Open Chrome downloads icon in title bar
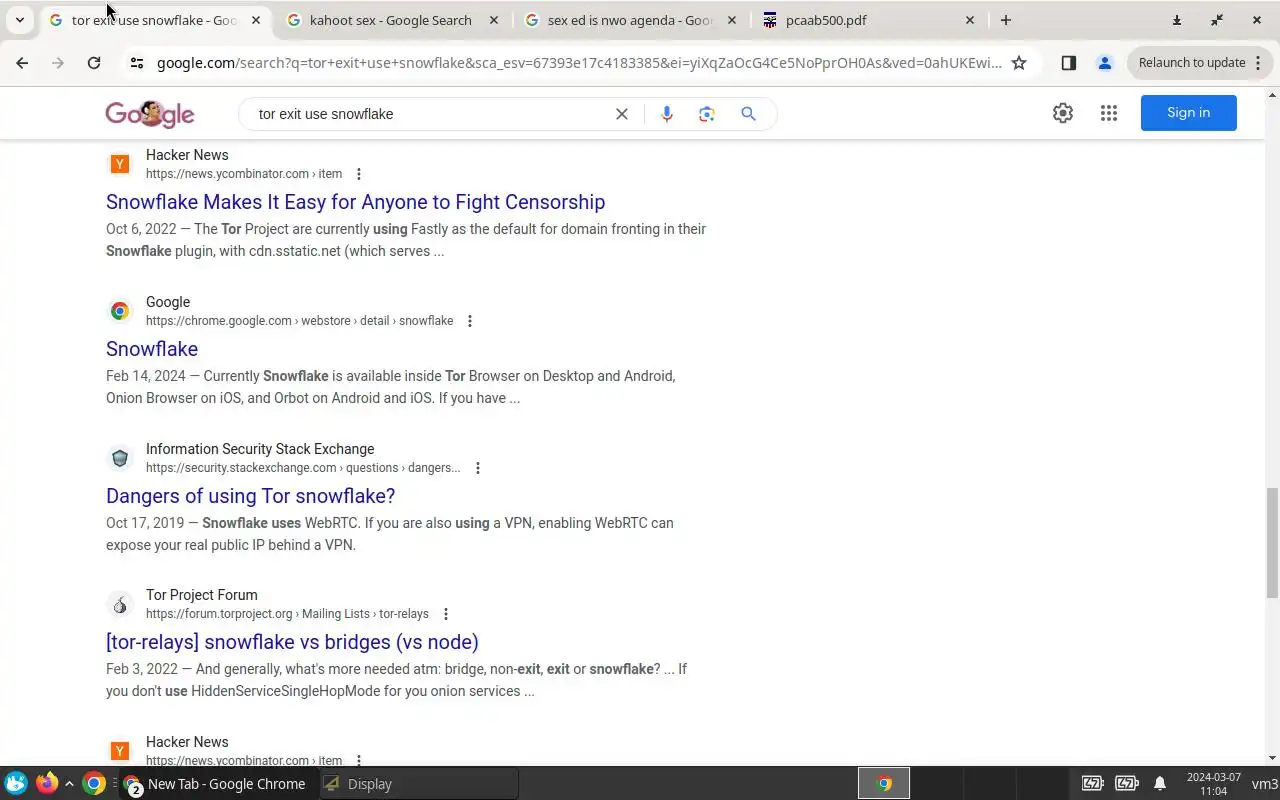The height and width of the screenshot is (800, 1280). pos(1177,20)
